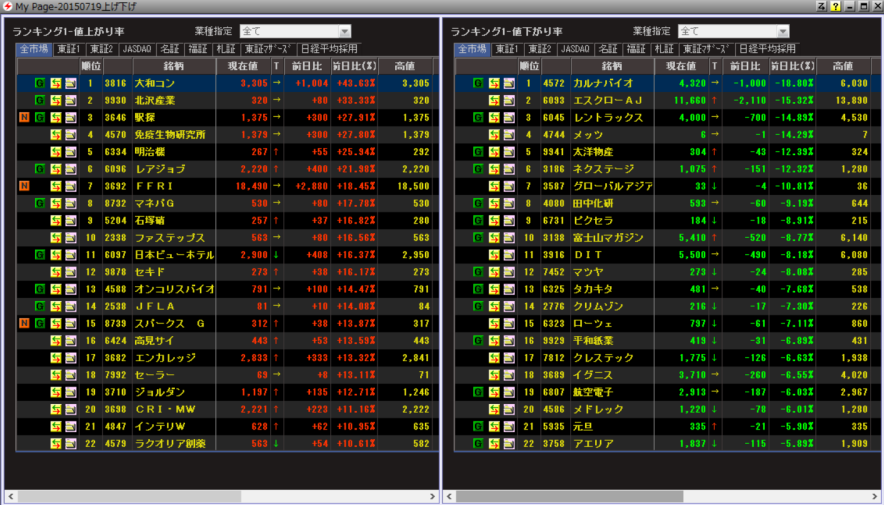The width and height of the screenshot is (884, 505).
Task: Open the yellow help question mark button
Action: point(835,6)
